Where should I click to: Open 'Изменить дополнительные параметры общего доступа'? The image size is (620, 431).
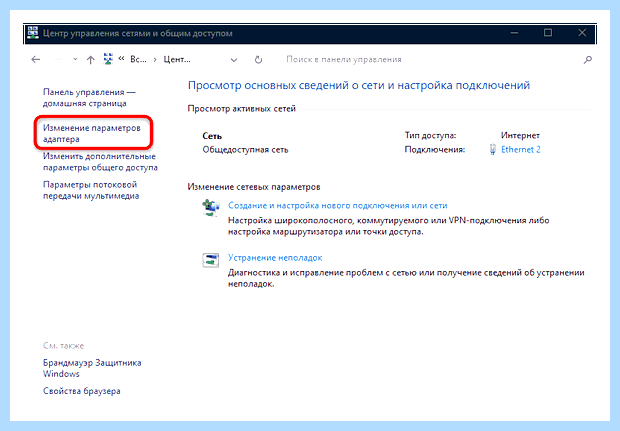click(x=100, y=162)
